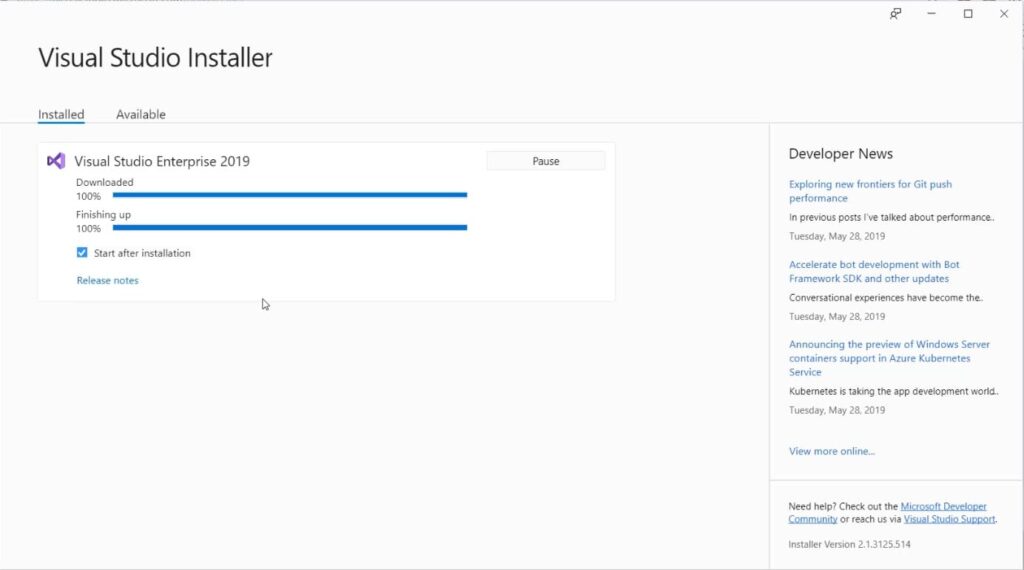Open the Visual Studio Support link
The image size is (1024, 570).
pos(949,520)
